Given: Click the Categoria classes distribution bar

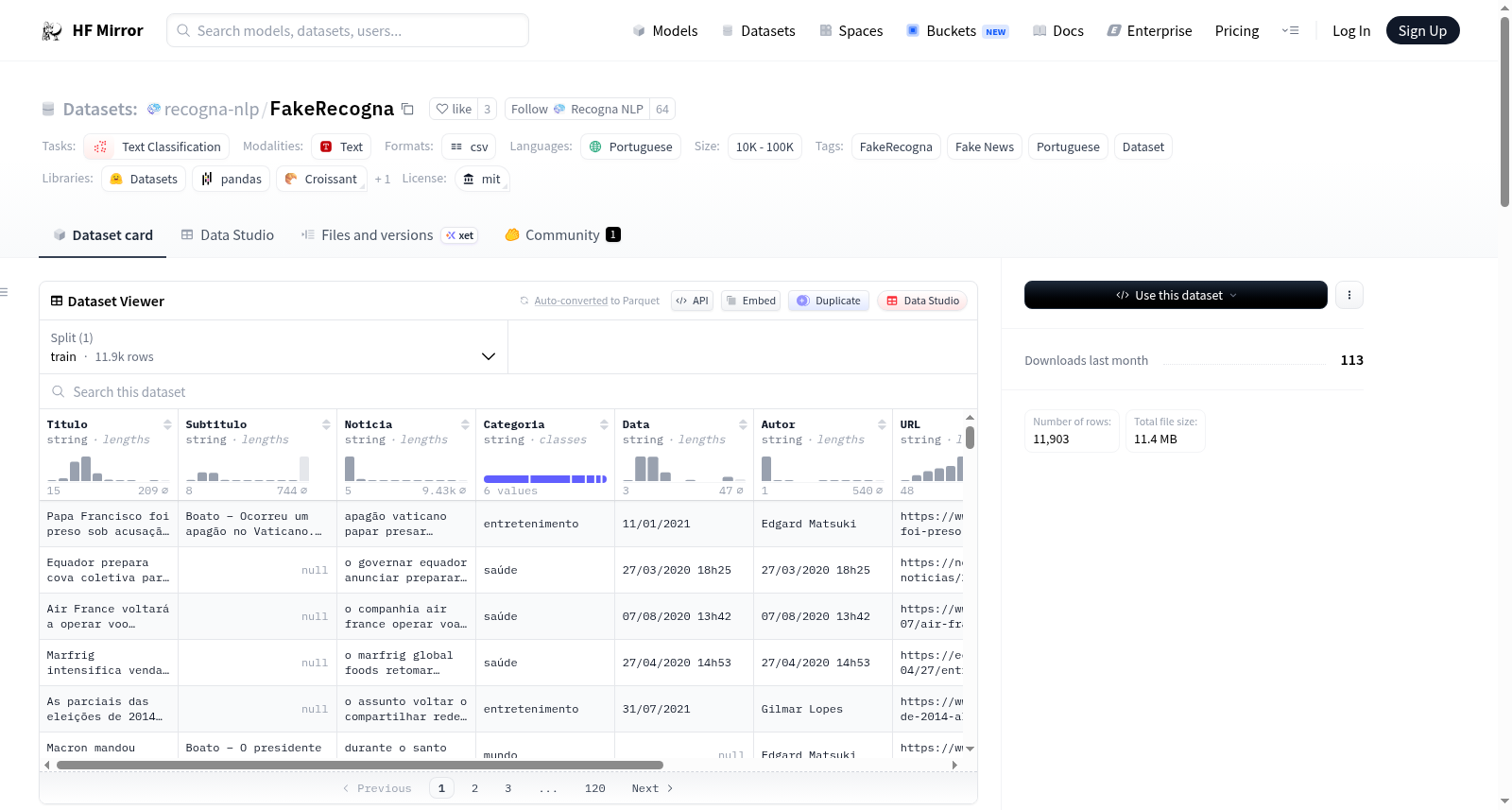Looking at the screenshot, I should click(545, 479).
